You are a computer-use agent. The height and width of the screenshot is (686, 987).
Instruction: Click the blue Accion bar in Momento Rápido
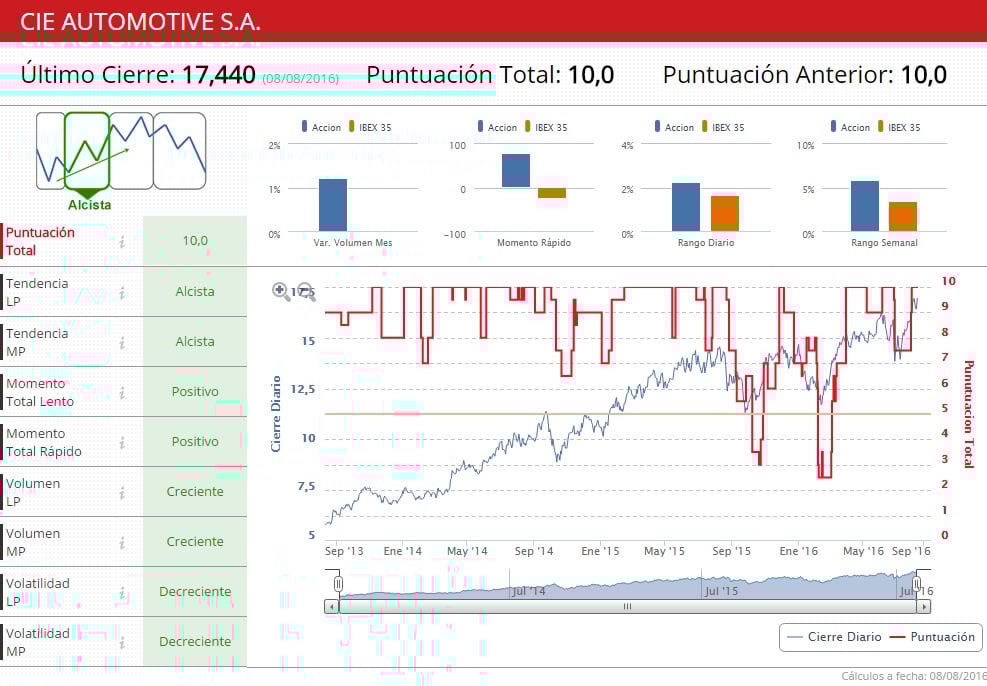click(x=516, y=171)
